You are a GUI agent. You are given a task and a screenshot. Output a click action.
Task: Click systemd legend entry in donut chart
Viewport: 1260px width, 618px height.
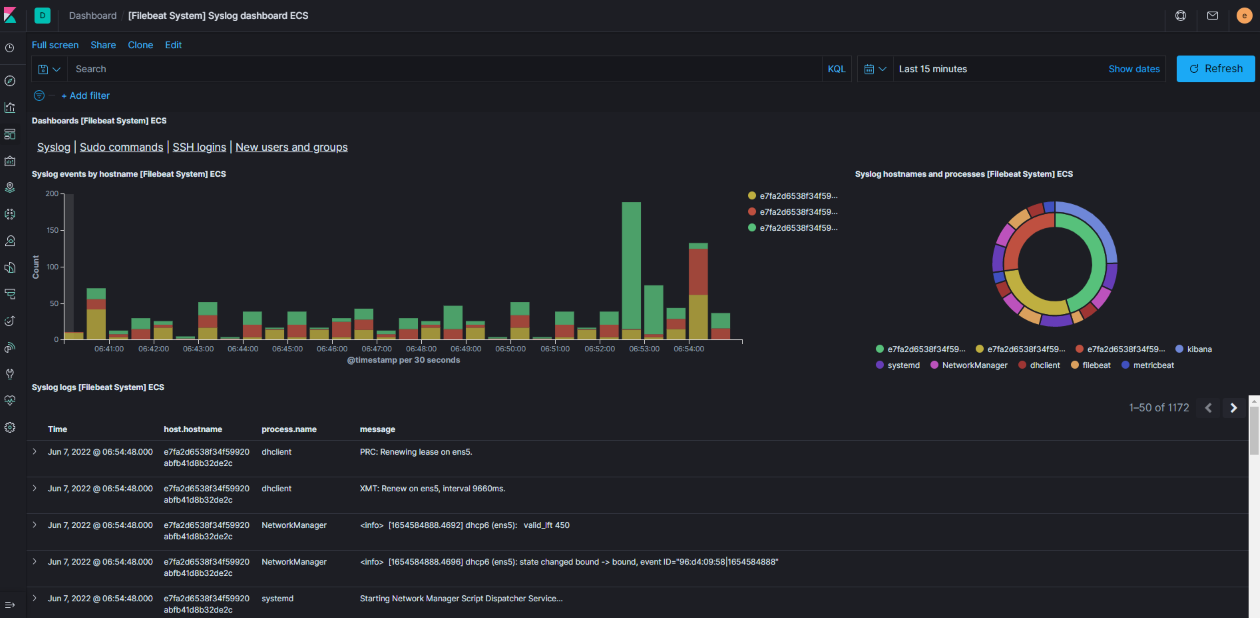click(x=899, y=365)
